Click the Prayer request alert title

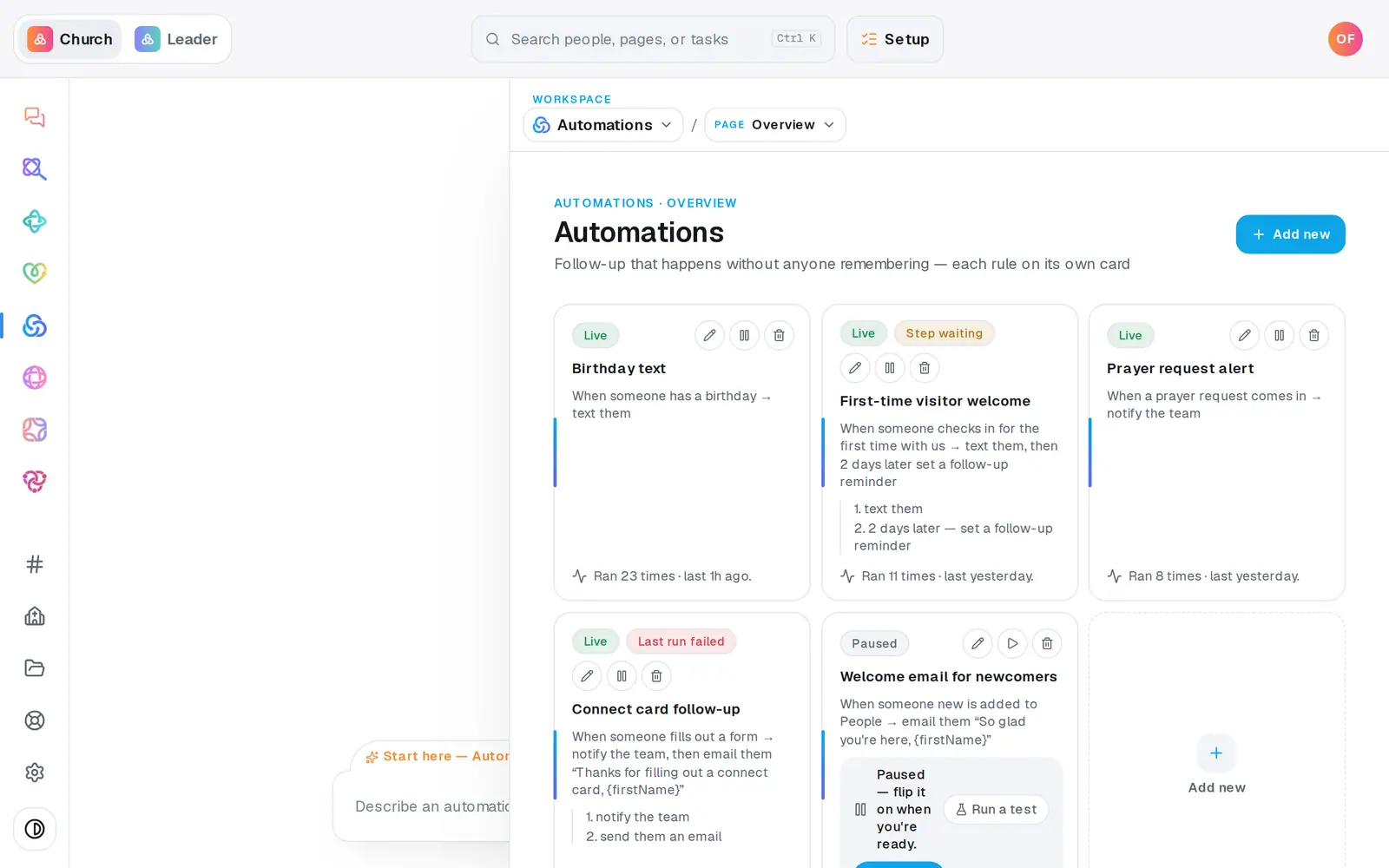point(1180,368)
